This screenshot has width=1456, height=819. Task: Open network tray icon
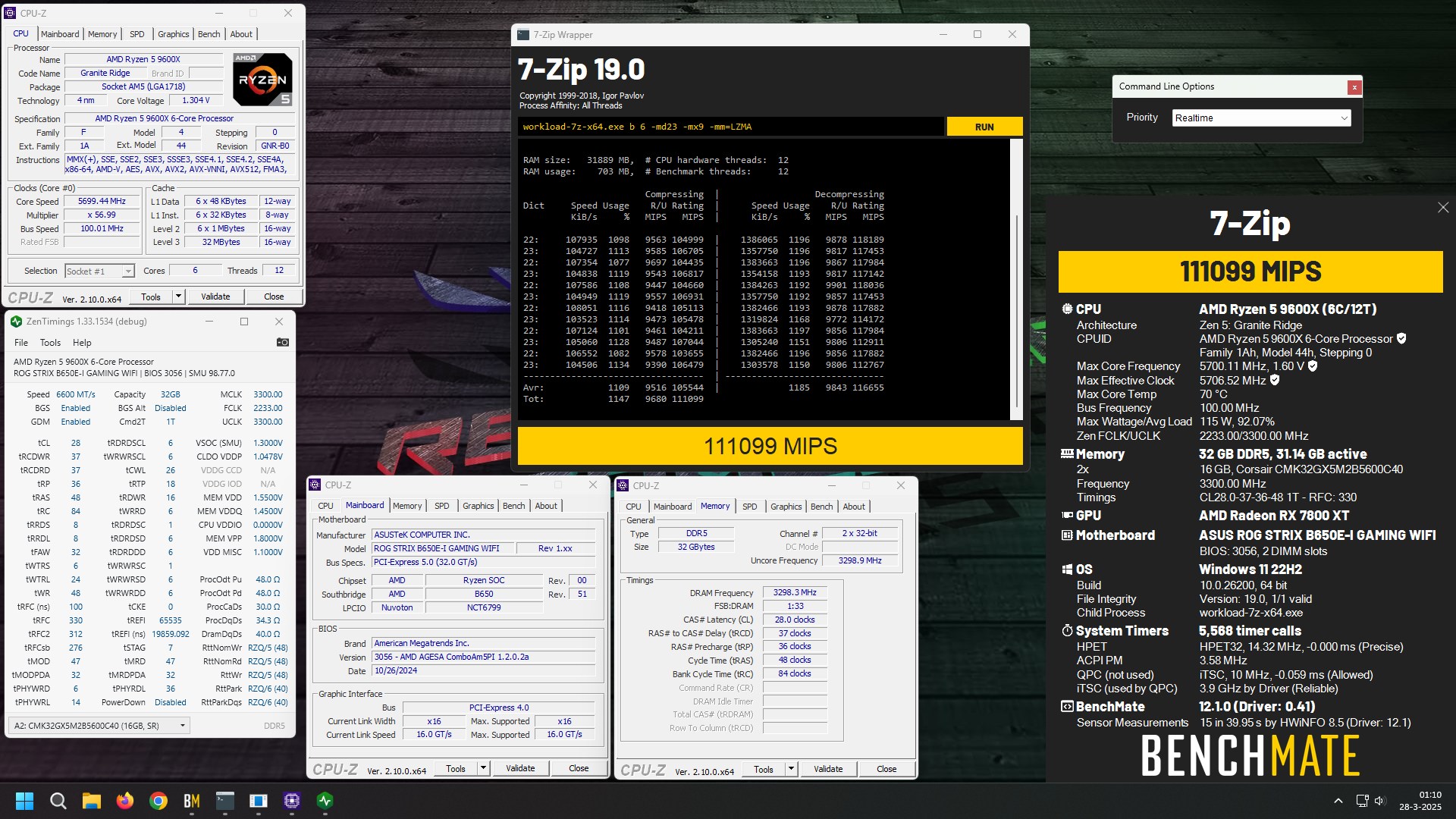click(x=1363, y=801)
